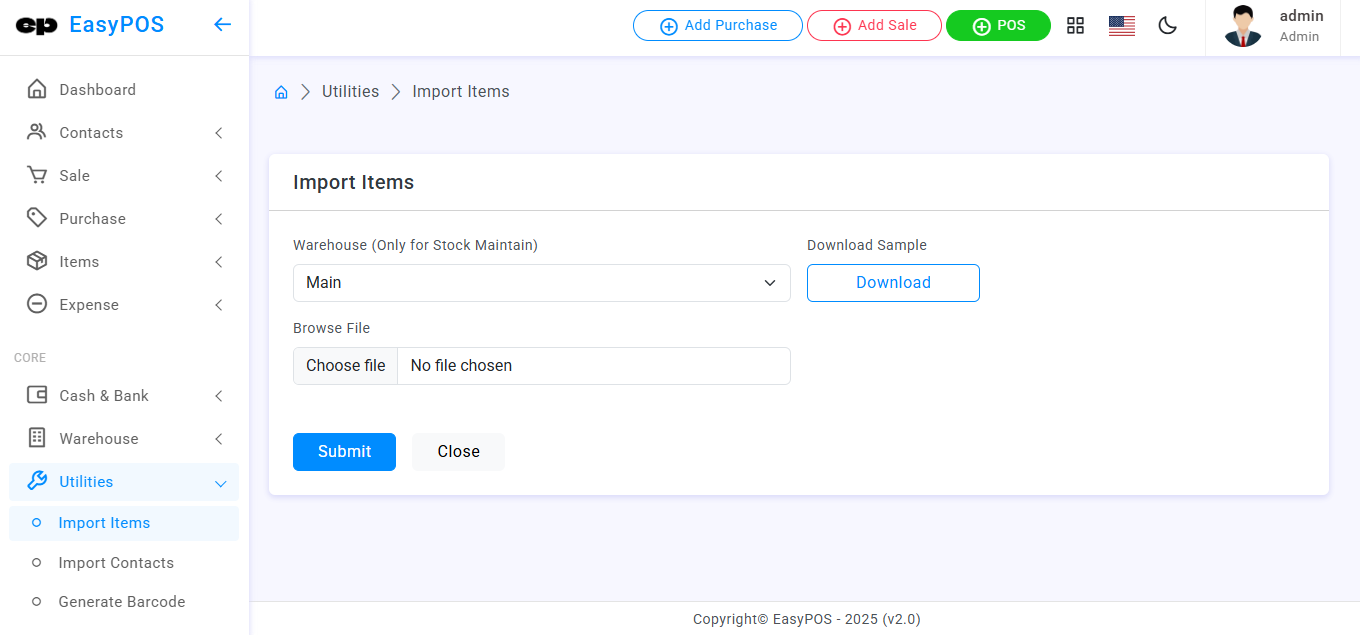Collapse sidebar with the left arrow icon

pos(222,25)
